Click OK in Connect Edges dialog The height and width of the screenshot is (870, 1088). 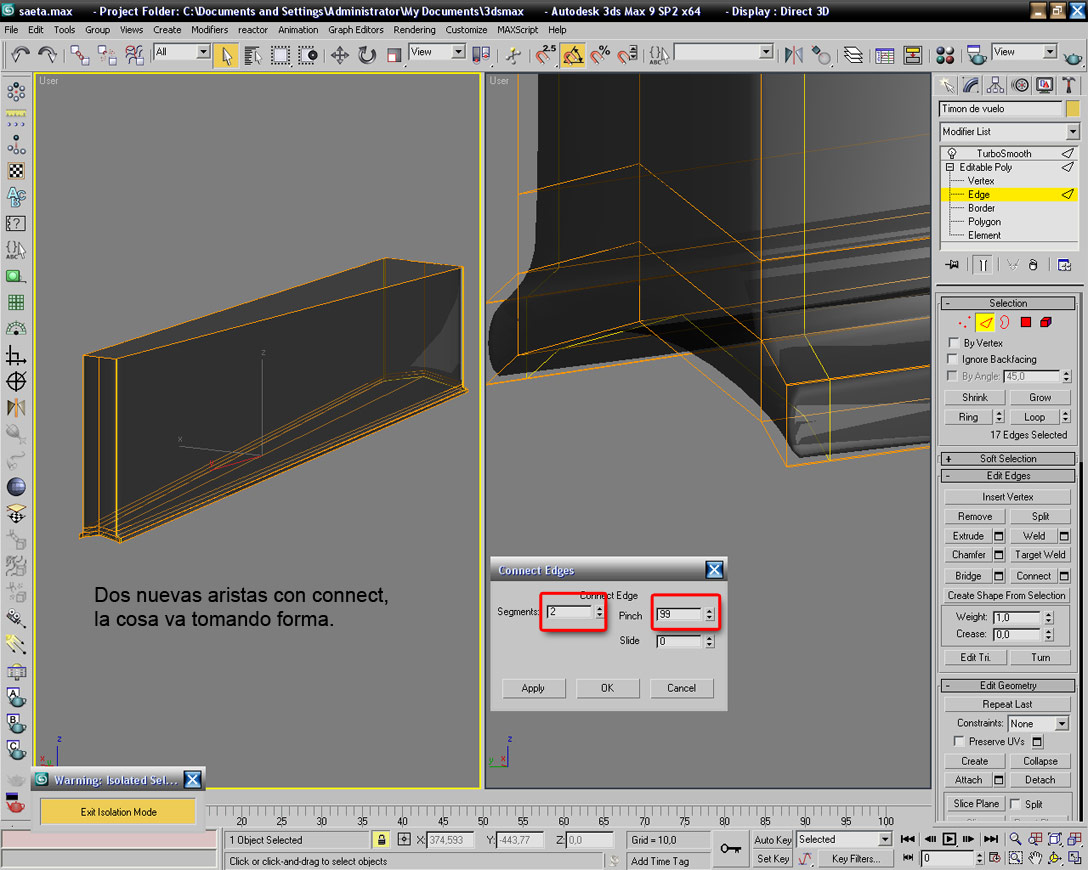[607, 688]
